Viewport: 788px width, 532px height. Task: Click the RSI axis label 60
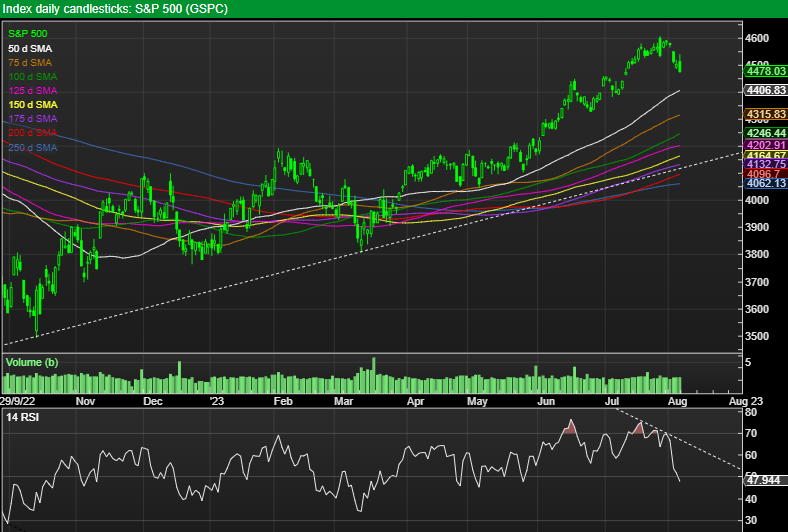pos(751,455)
